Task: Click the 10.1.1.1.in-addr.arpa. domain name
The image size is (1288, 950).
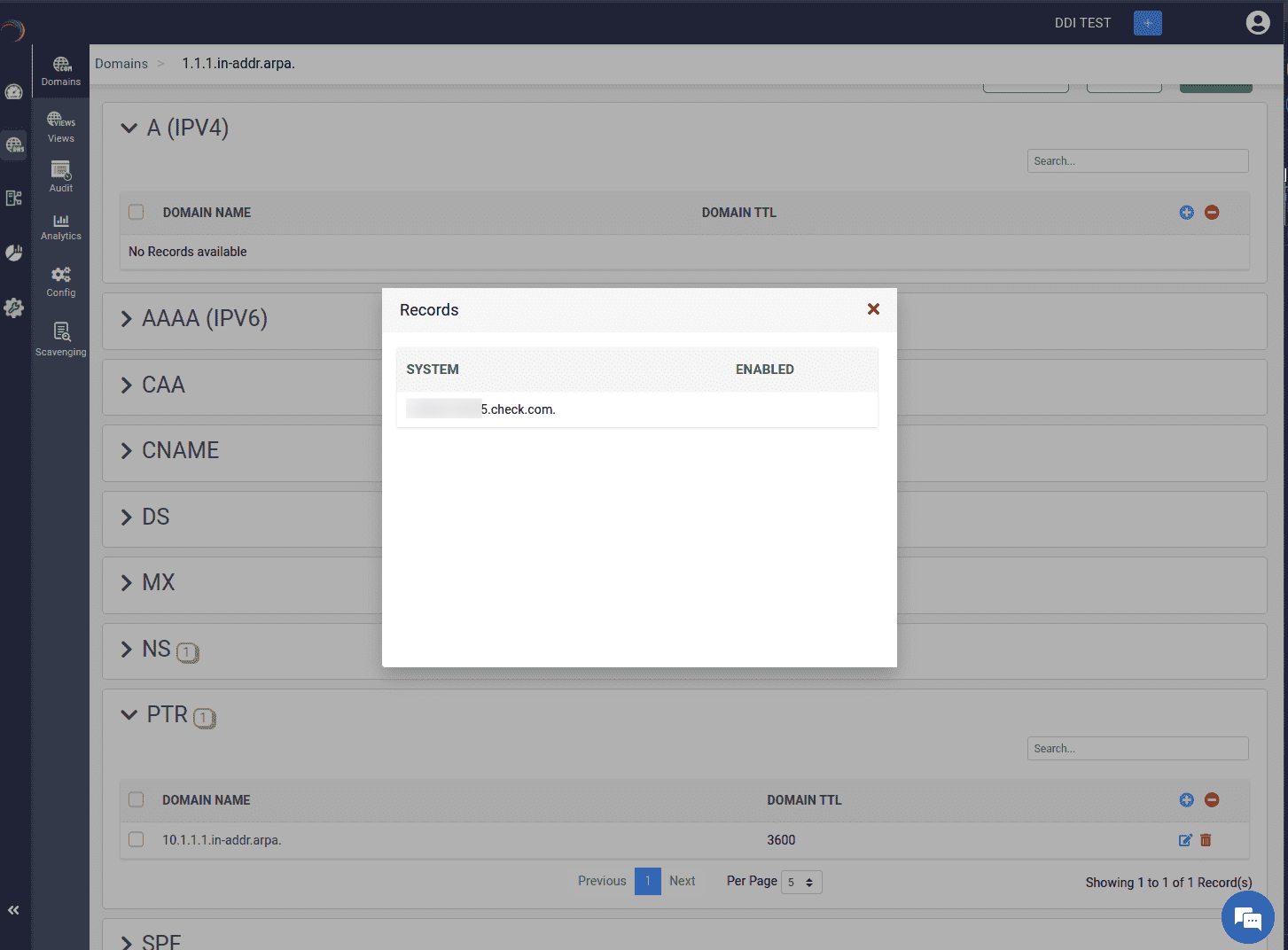Action: coord(222,840)
